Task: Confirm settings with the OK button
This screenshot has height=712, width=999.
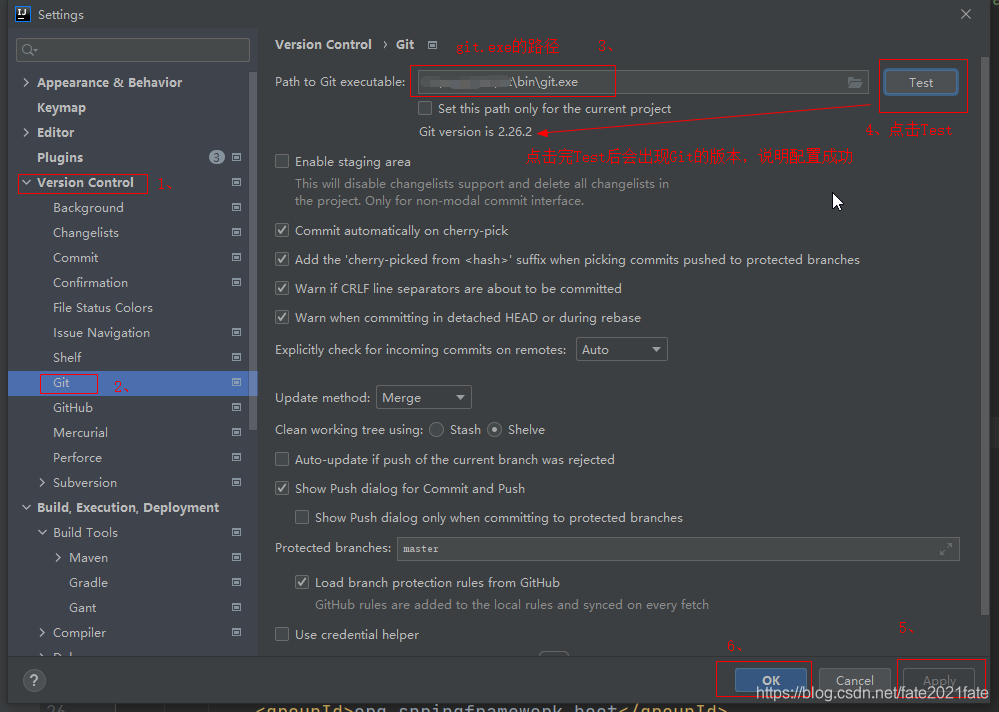Action: click(x=771, y=680)
